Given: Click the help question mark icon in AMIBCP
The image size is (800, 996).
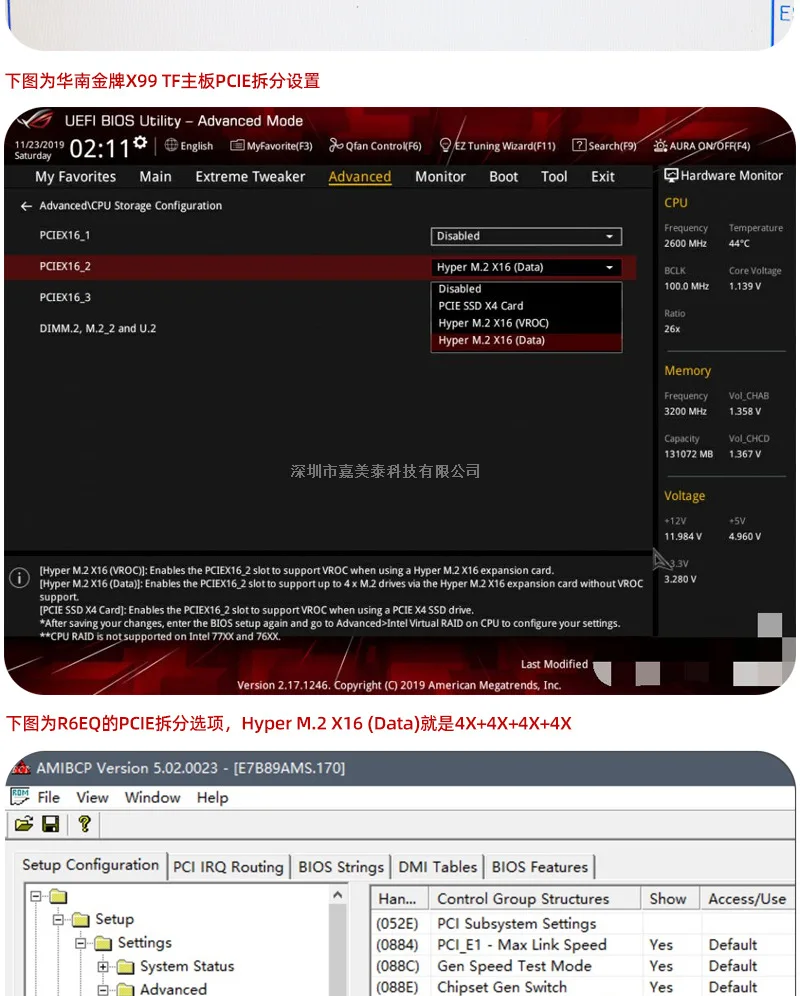Looking at the screenshot, I should click(x=84, y=824).
